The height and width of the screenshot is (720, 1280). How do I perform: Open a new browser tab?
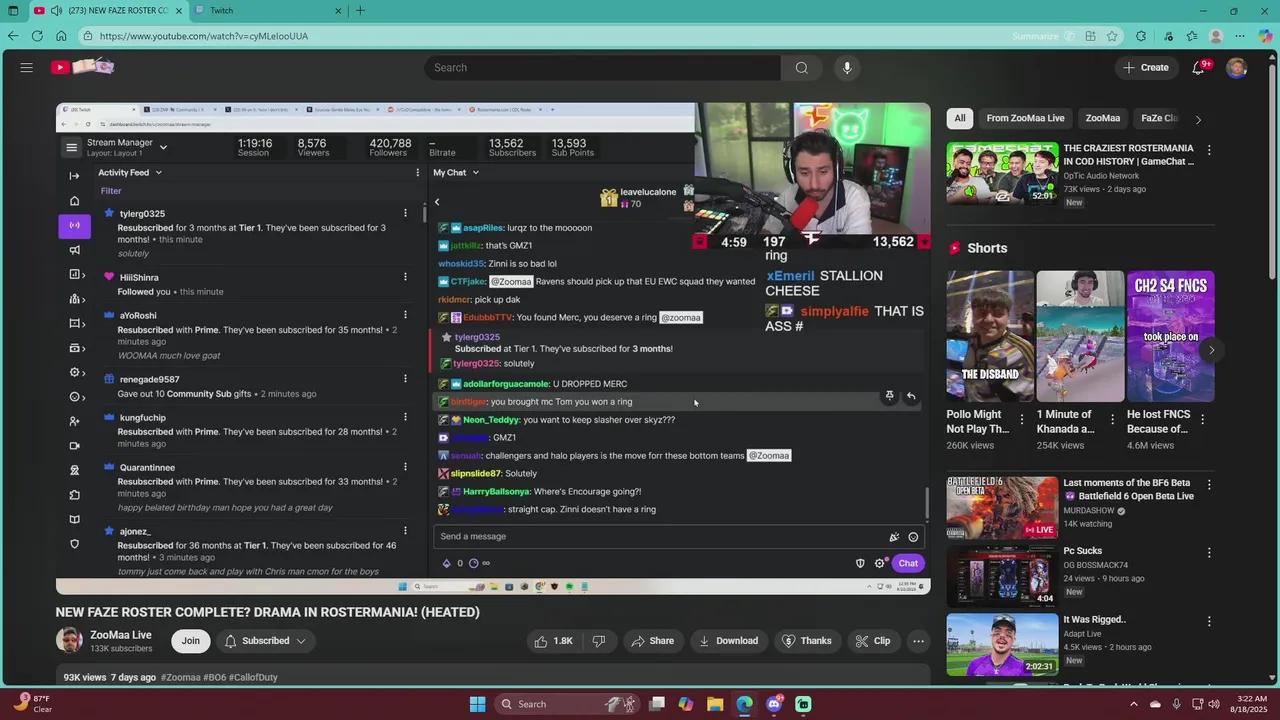[x=360, y=11]
